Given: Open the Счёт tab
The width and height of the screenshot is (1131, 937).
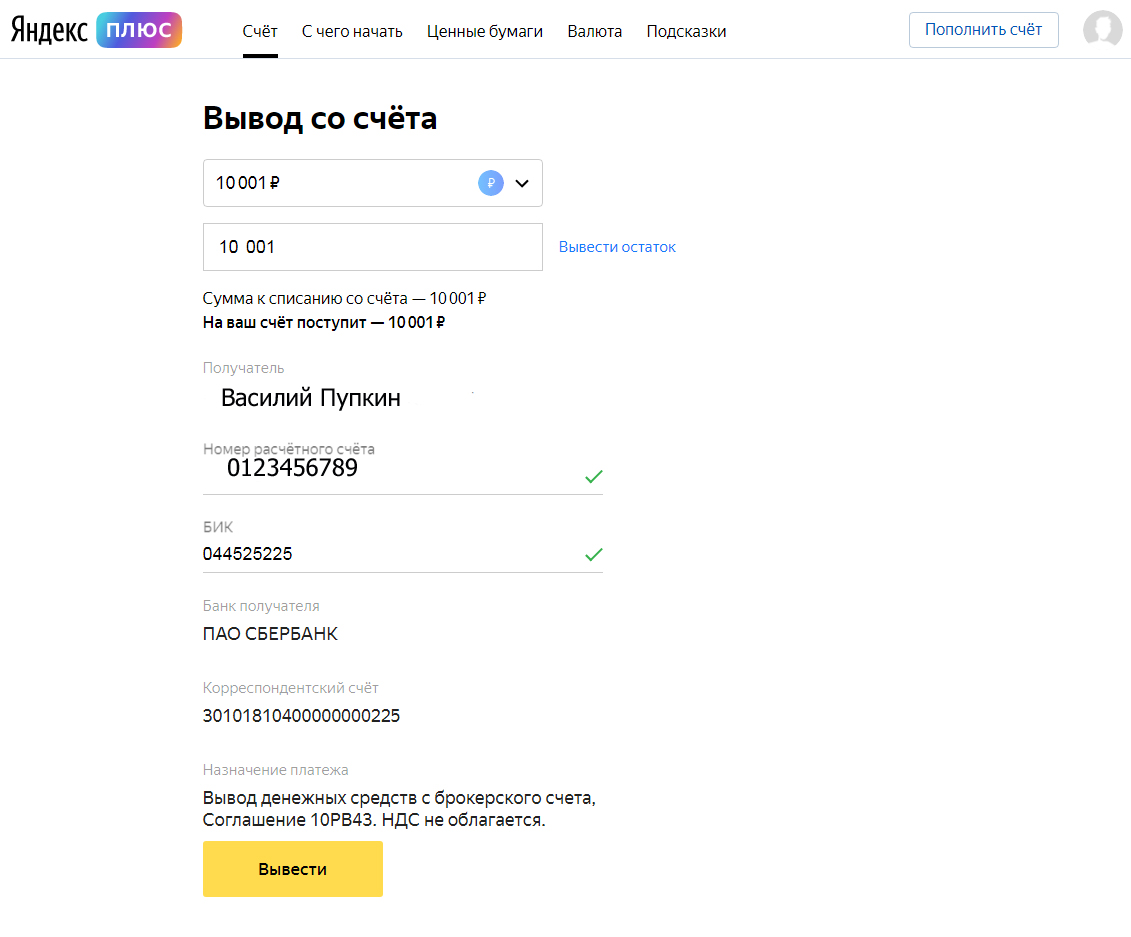Looking at the screenshot, I should click(x=260, y=31).
